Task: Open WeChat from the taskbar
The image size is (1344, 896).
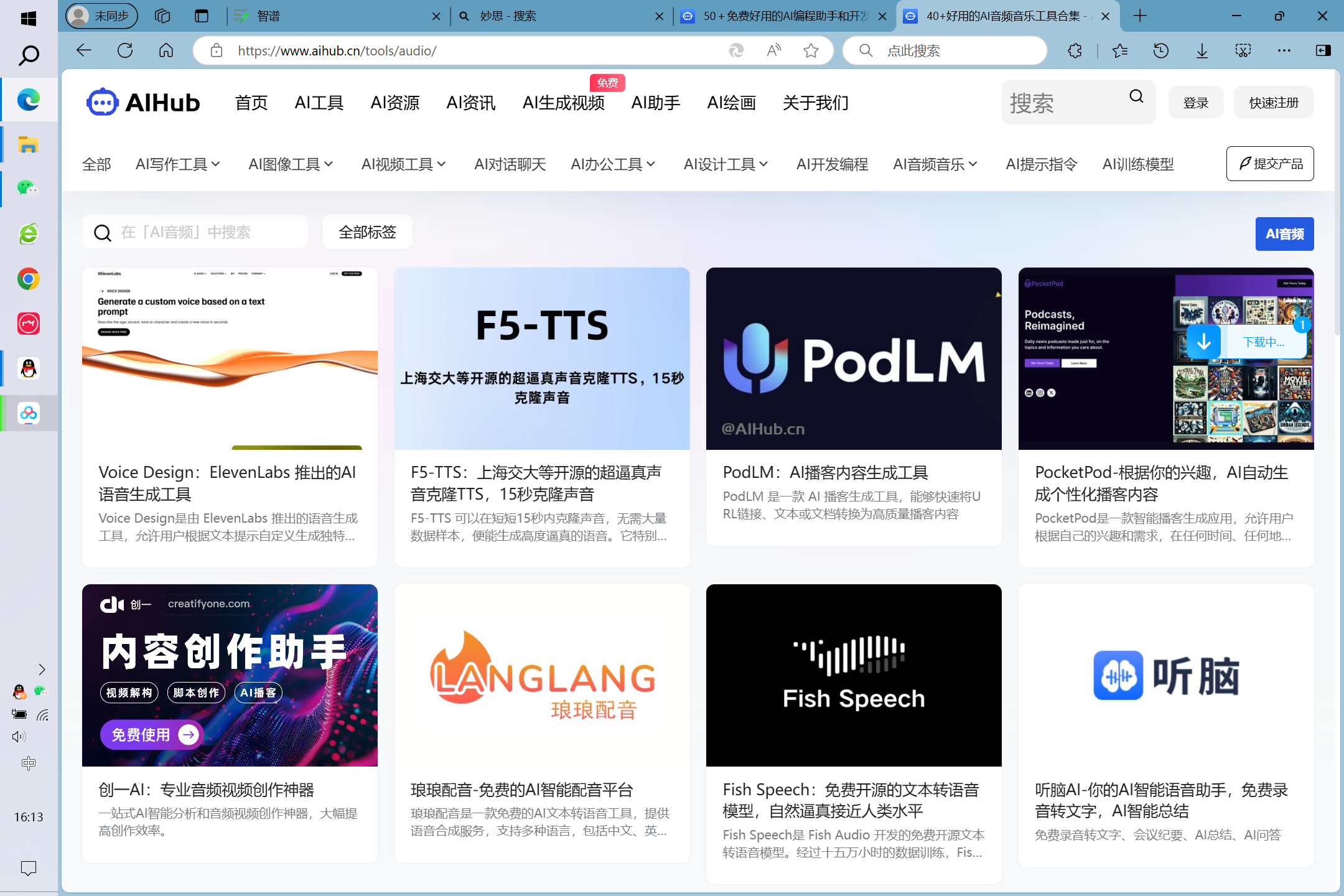Action: point(29,189)
